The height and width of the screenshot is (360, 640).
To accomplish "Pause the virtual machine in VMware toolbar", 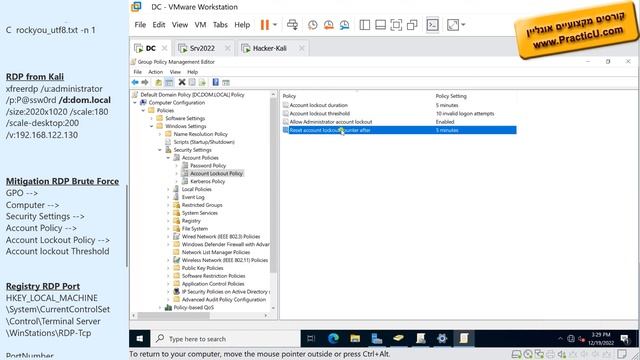I will tap(264, 25).
